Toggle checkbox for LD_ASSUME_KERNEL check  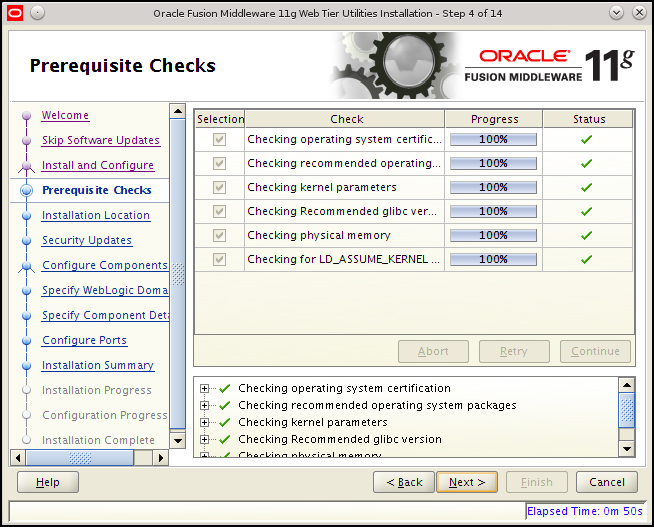point(219,259)
